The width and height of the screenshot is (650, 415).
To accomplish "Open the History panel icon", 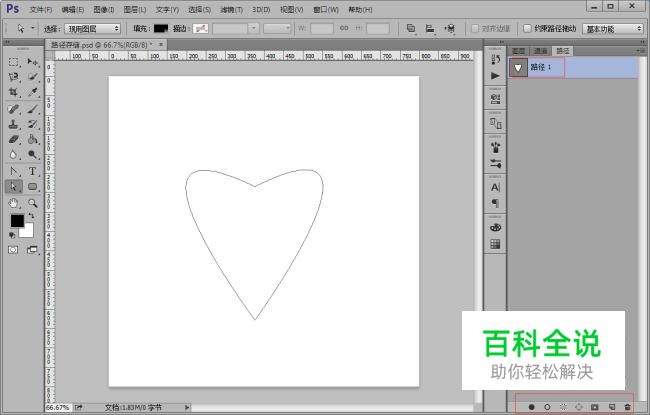I will pos(495,60).
